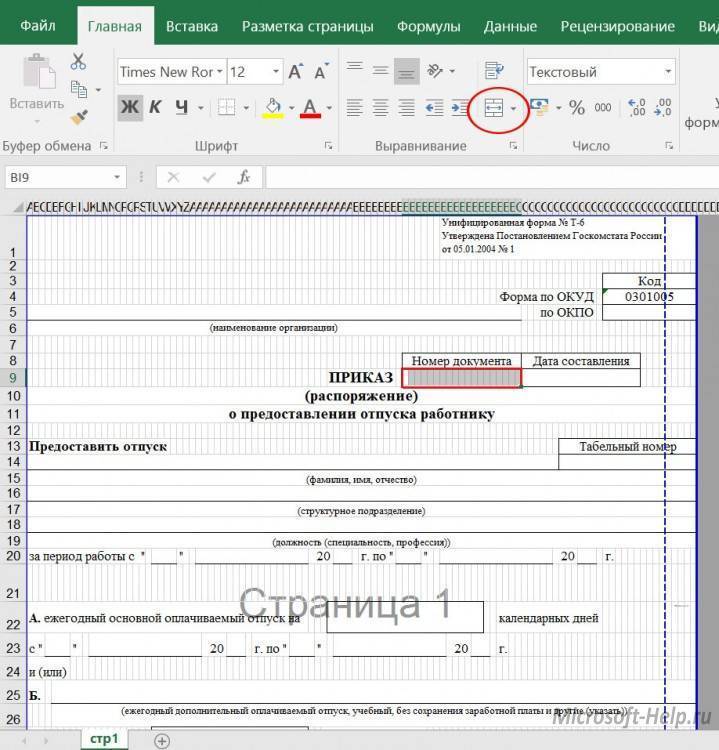The image size is (719, 750).
Task: Select the Format Painter brush
Action: pos(79,117)
